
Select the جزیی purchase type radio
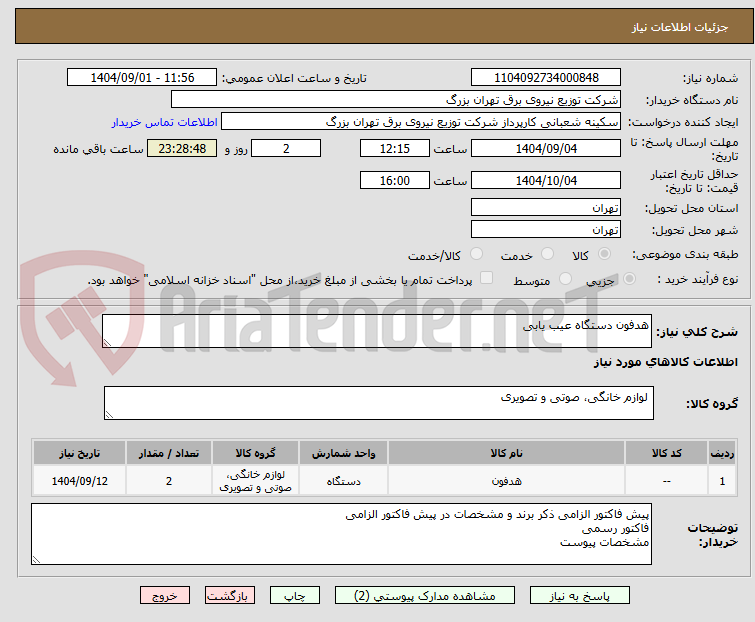629,279
